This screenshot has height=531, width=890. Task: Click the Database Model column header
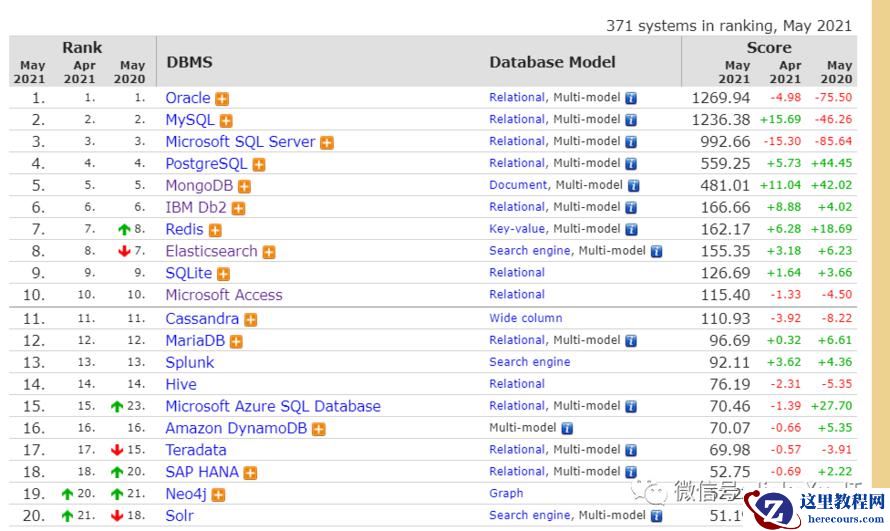pos(552,62)
